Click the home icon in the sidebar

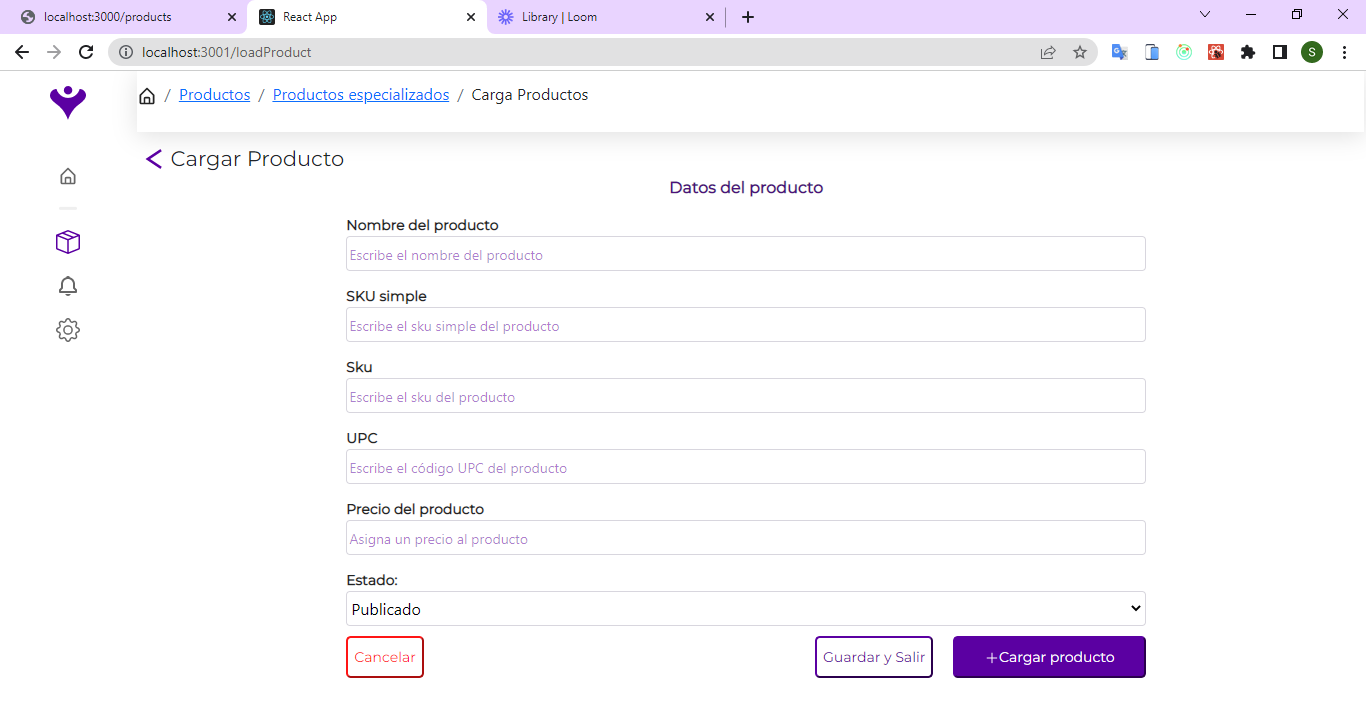pos(67,175)
